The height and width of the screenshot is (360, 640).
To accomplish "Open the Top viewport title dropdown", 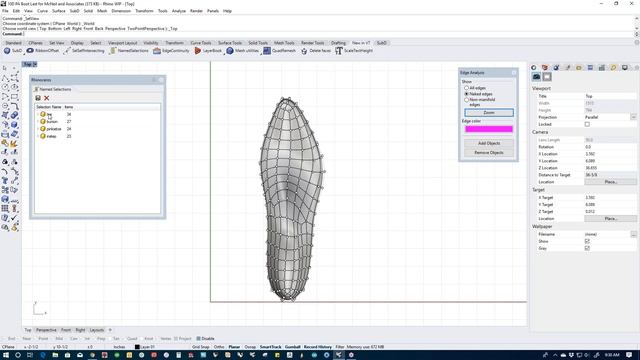I will [x=35, y=64].
